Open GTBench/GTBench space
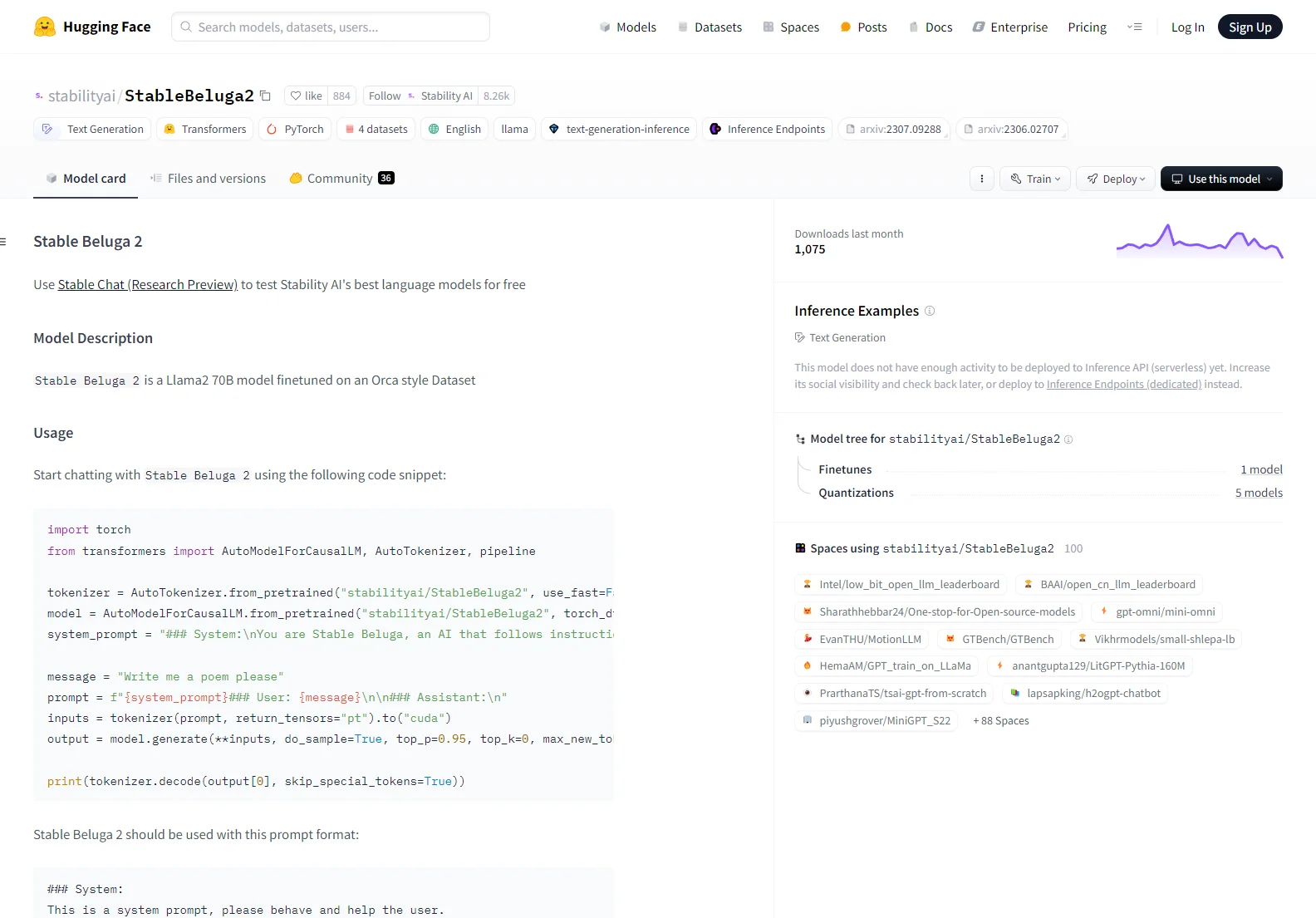The height and width of the screenshot is (918, 1316). [x=999, y=639]
